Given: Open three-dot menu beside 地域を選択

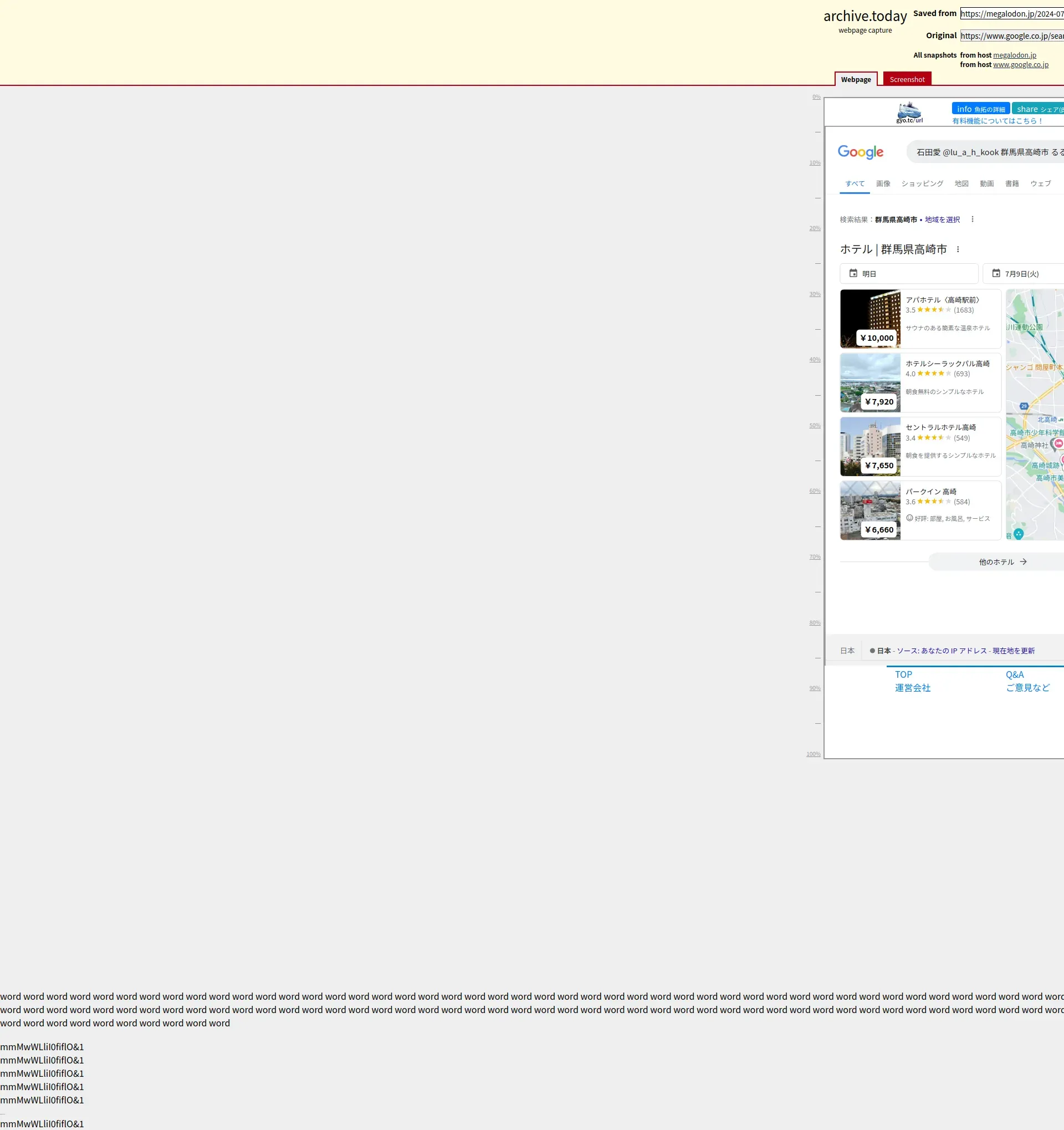Looking at the screenshot, I should point(972,219).
